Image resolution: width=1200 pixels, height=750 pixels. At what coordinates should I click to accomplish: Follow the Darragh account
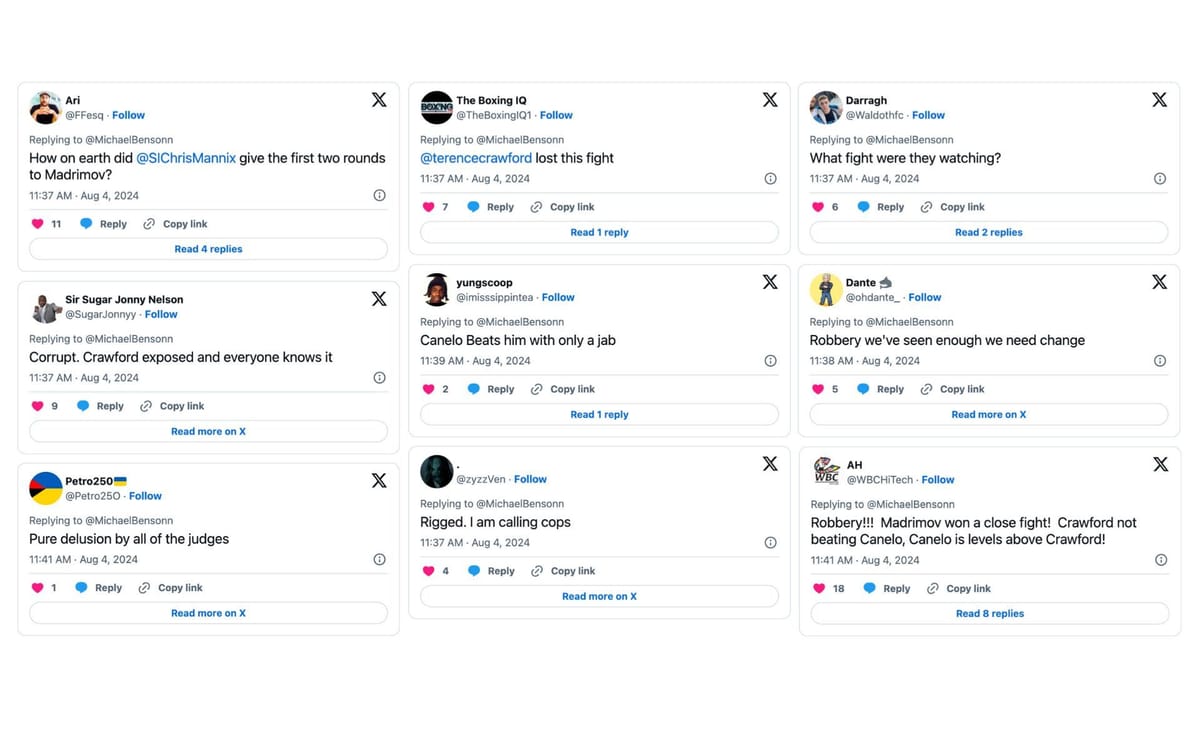[x=928, y=115]
